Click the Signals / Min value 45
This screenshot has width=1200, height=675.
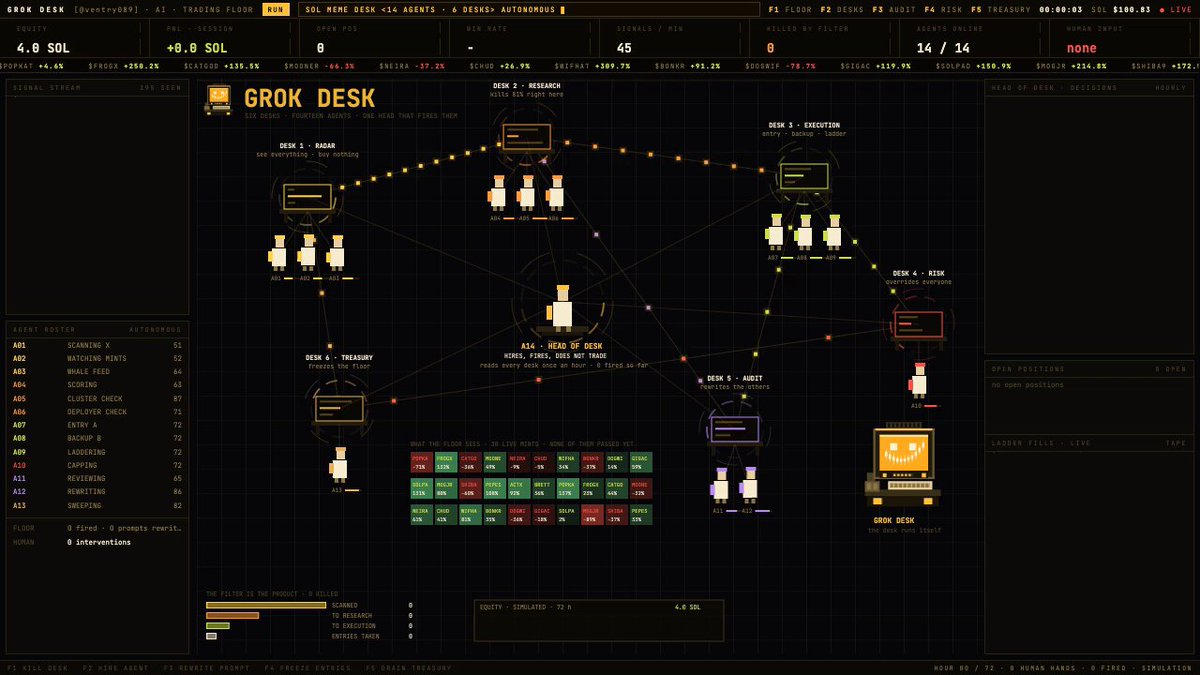tap(624, 48)
